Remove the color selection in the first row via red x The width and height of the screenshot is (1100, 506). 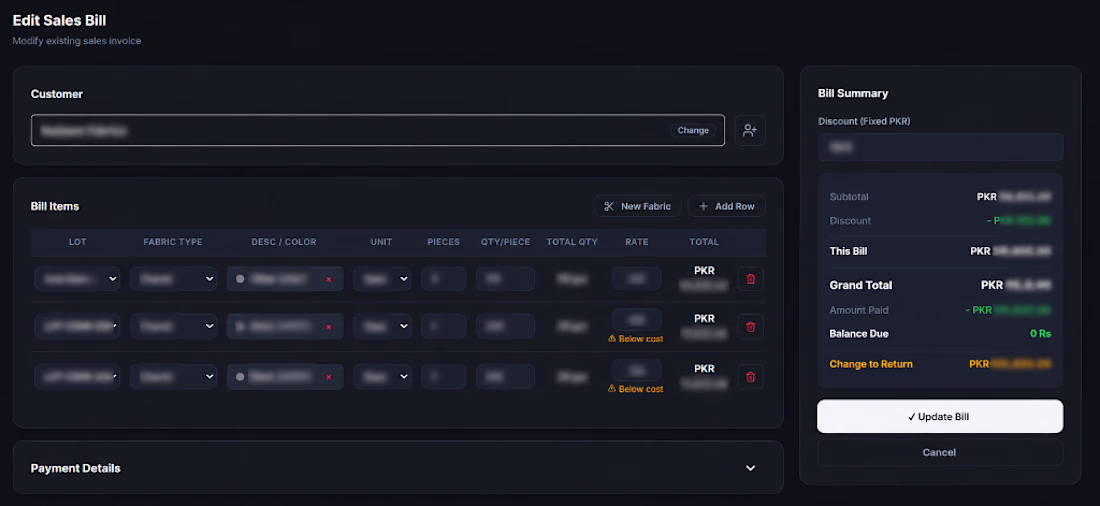[x=328, y=279]
